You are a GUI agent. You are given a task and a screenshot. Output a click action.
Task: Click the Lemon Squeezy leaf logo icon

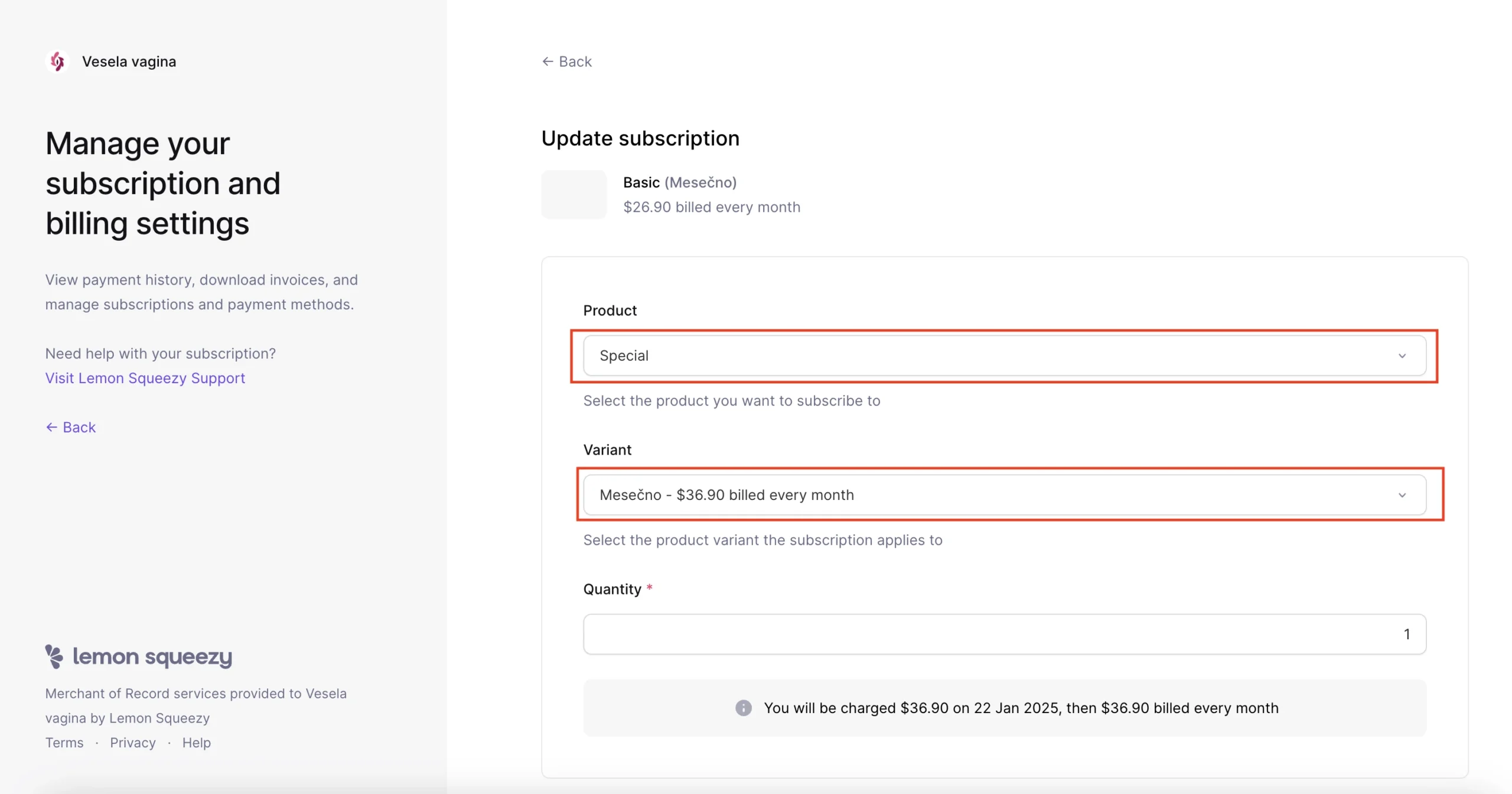pyautogui.click(x=54, y=656)
